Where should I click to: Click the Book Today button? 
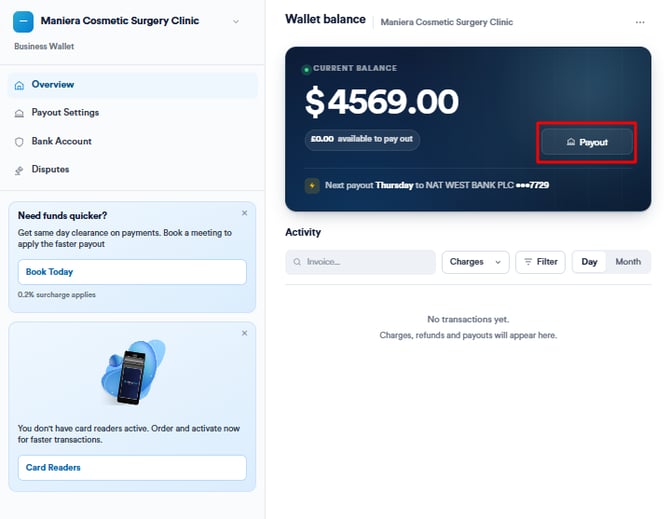coord(132,272)
